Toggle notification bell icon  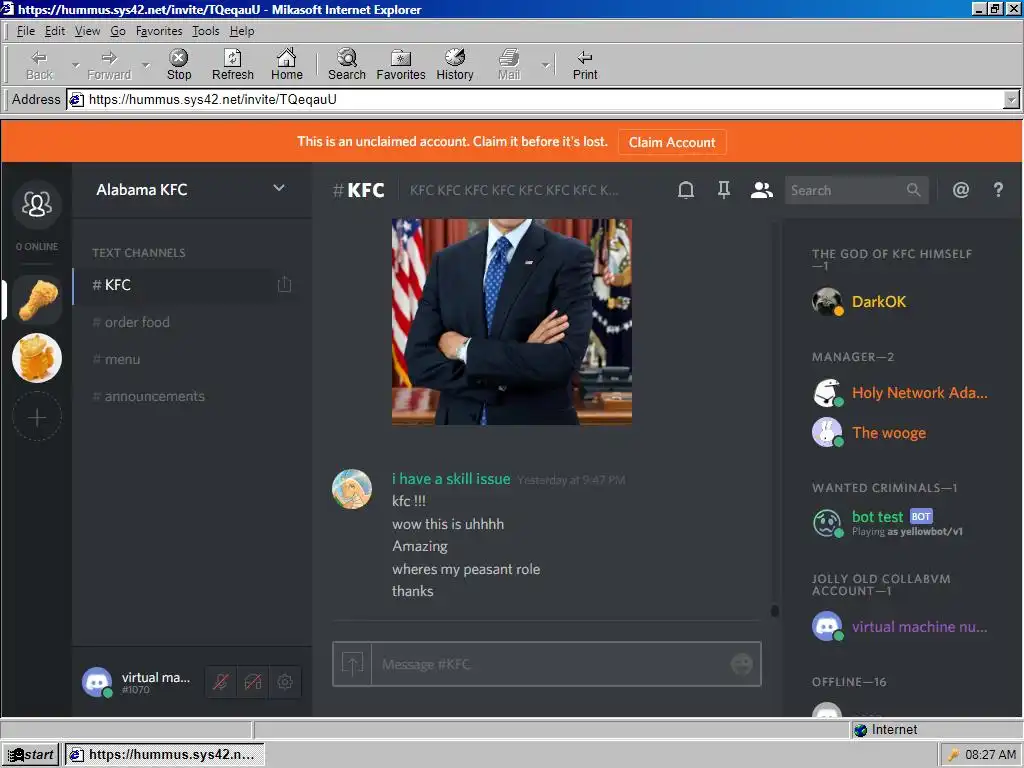686,190
